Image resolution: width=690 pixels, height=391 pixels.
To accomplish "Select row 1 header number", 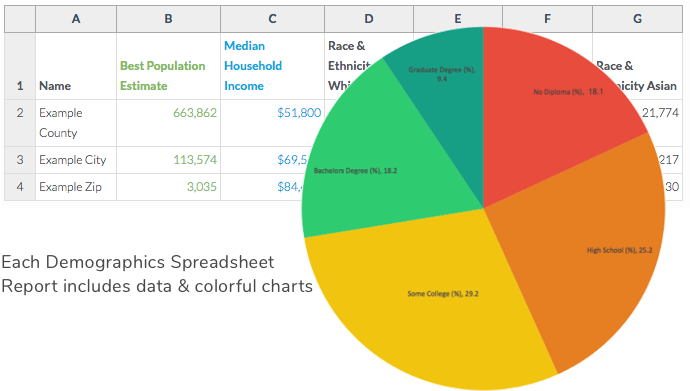I will 20,66.
